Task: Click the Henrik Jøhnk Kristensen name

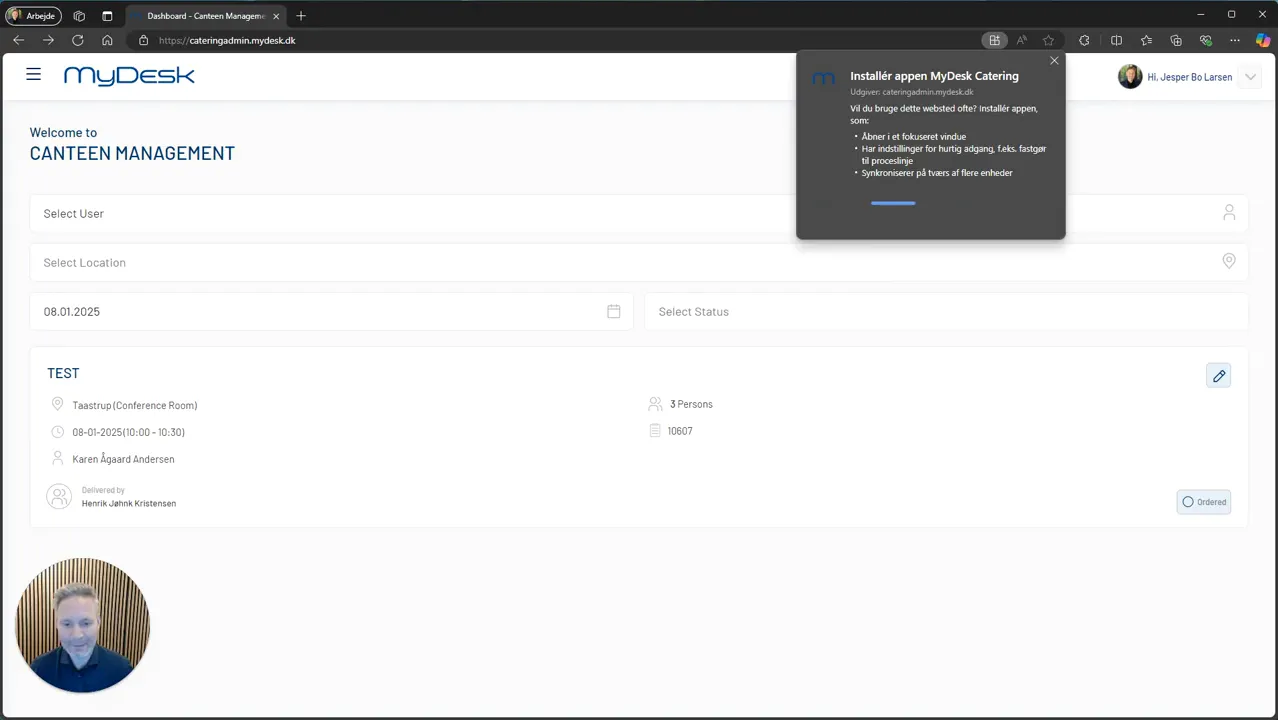Action: tap(129, 503)
